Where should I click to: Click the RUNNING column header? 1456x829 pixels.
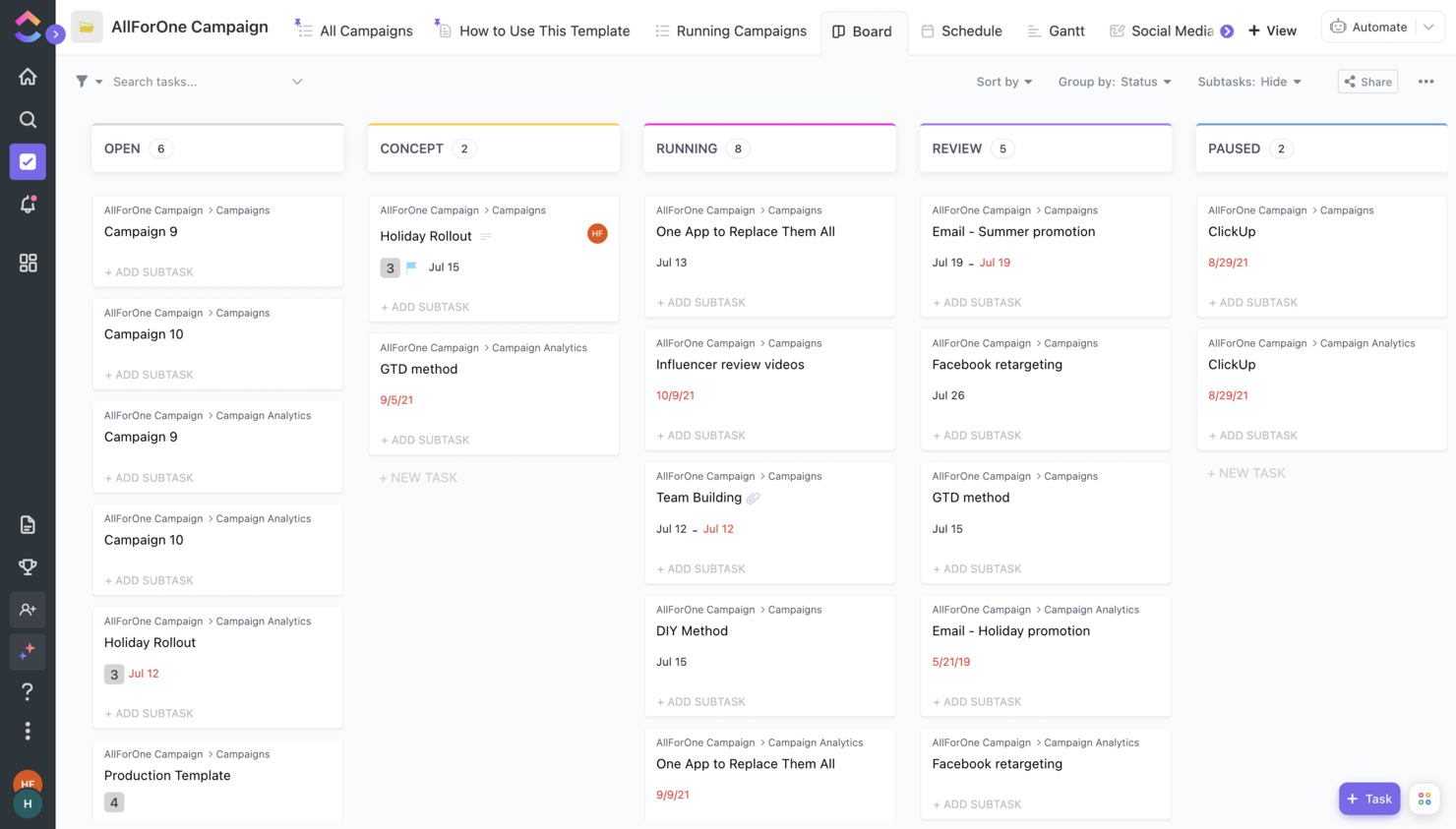point(769,148)
